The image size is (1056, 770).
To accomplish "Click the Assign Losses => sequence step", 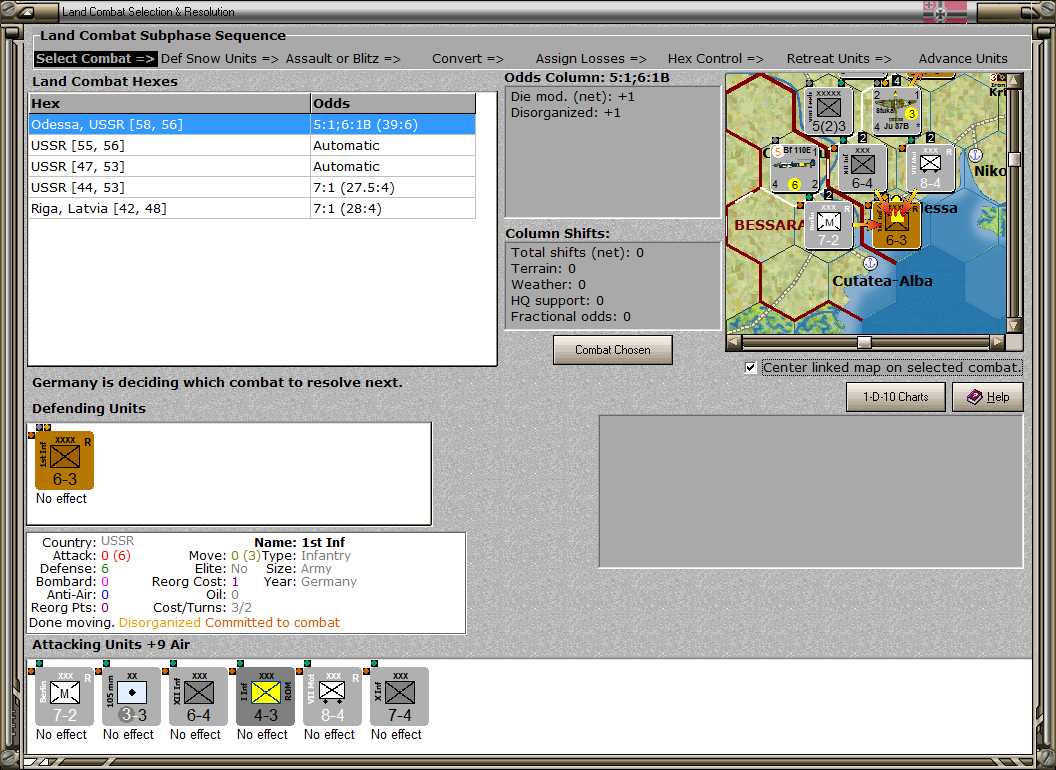I will [591, 59].
